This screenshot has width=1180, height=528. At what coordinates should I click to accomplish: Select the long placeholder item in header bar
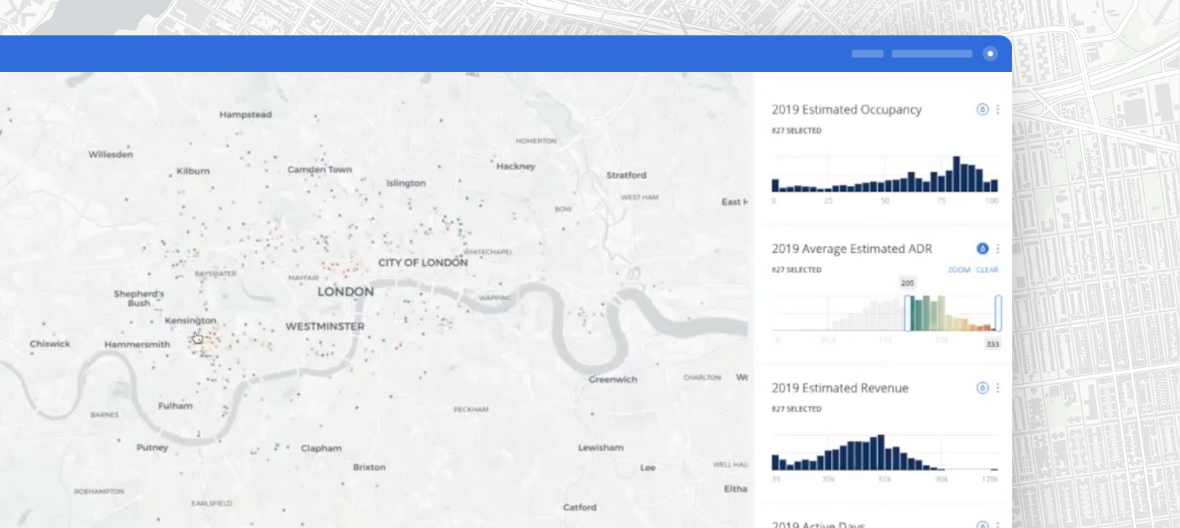[x=931, y=54]
